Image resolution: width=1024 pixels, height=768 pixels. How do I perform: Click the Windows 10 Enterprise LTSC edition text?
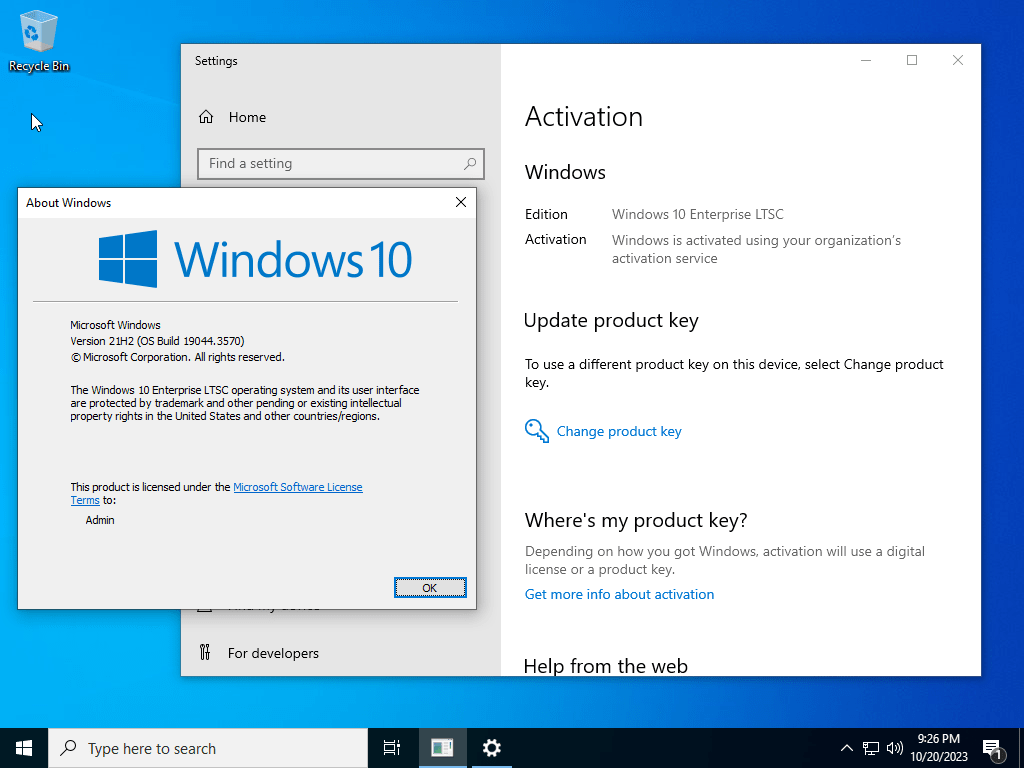point(697,214)
